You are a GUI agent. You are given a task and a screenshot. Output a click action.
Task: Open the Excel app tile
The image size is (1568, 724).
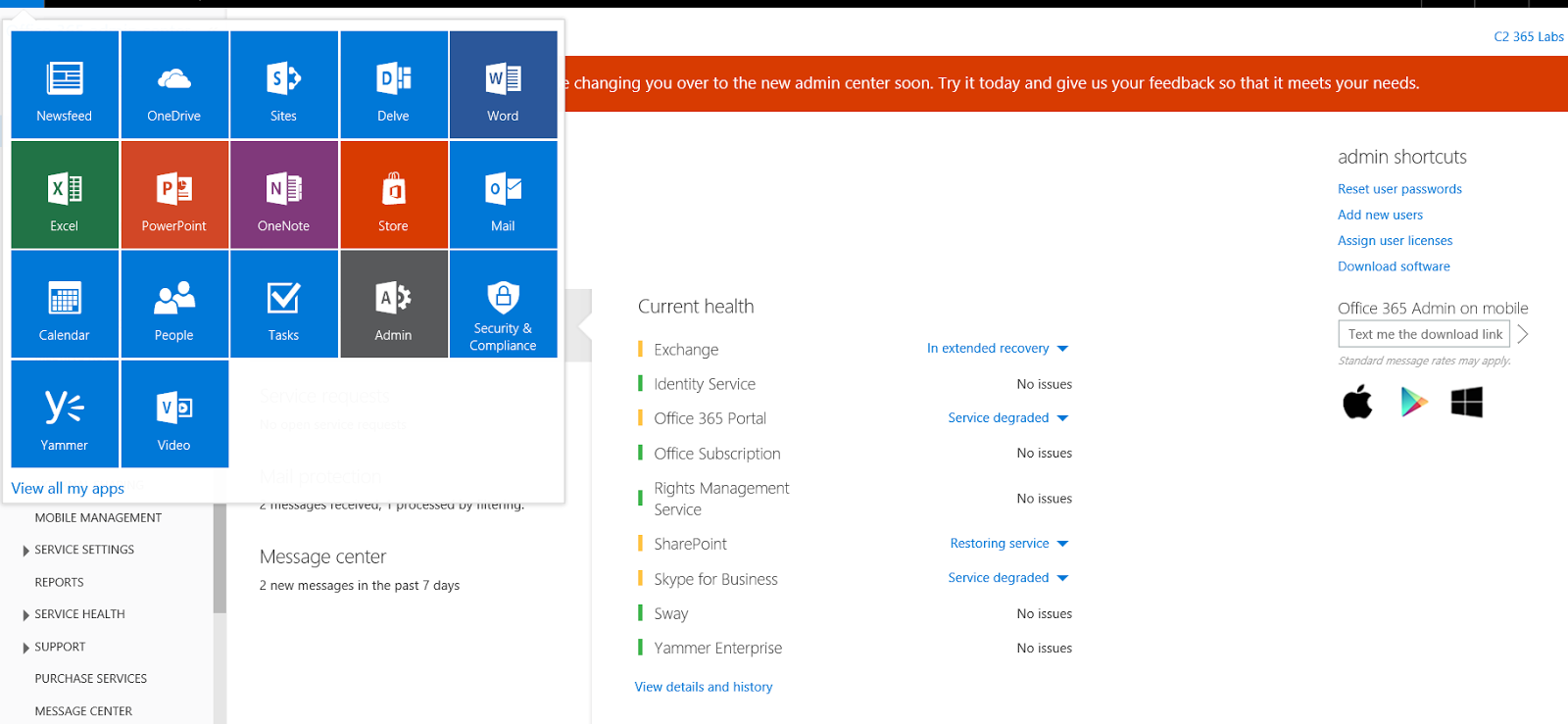tap(65, 194)
